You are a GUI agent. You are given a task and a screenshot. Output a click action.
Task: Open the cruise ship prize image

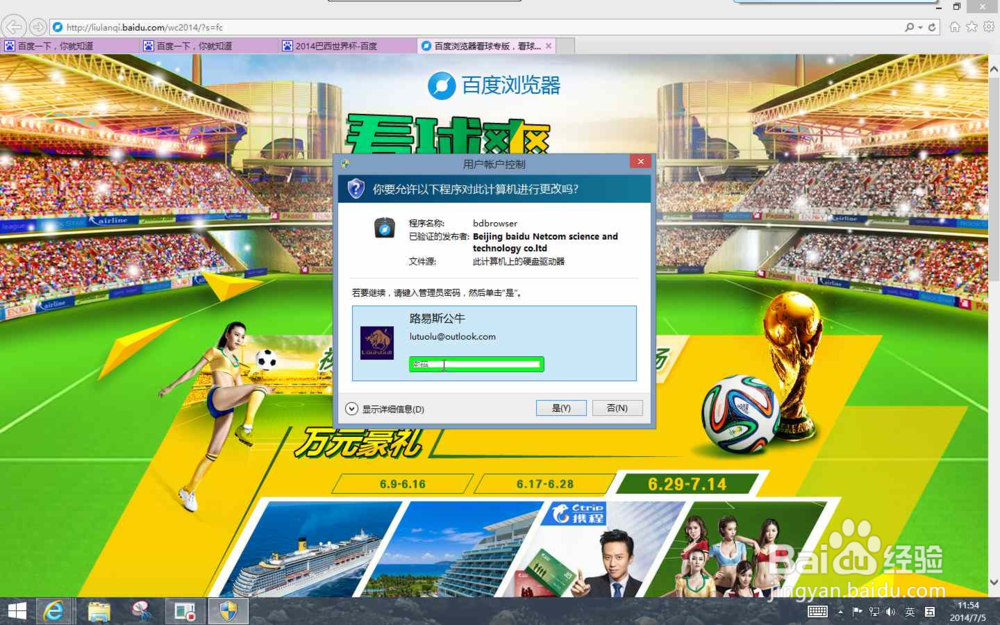coord(312,549)
